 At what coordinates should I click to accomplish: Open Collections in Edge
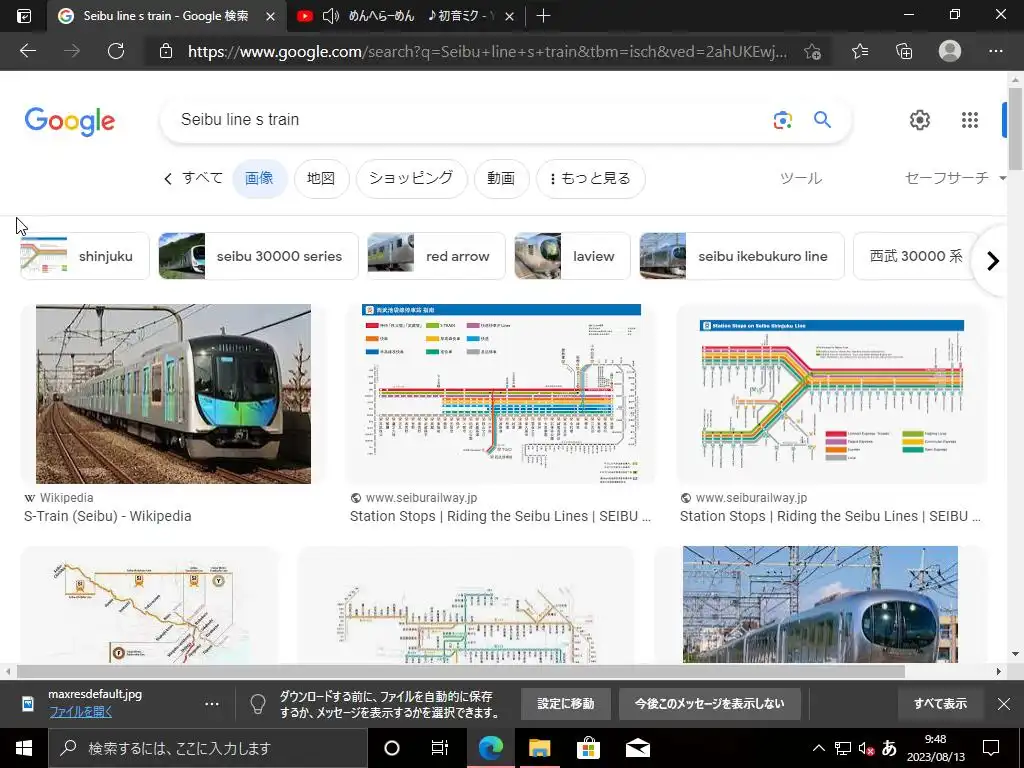click(904, 51)
